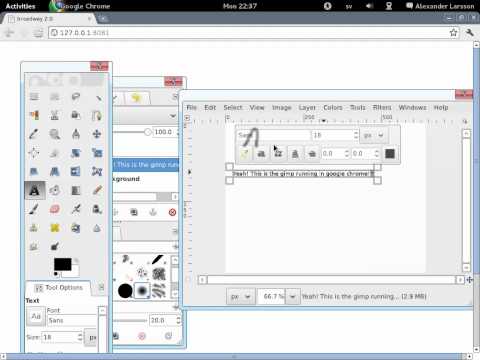The width and height of the screenshot is (480, 360).
Task: Select the Scissors Select tool
Action: [x=55, y=115]
